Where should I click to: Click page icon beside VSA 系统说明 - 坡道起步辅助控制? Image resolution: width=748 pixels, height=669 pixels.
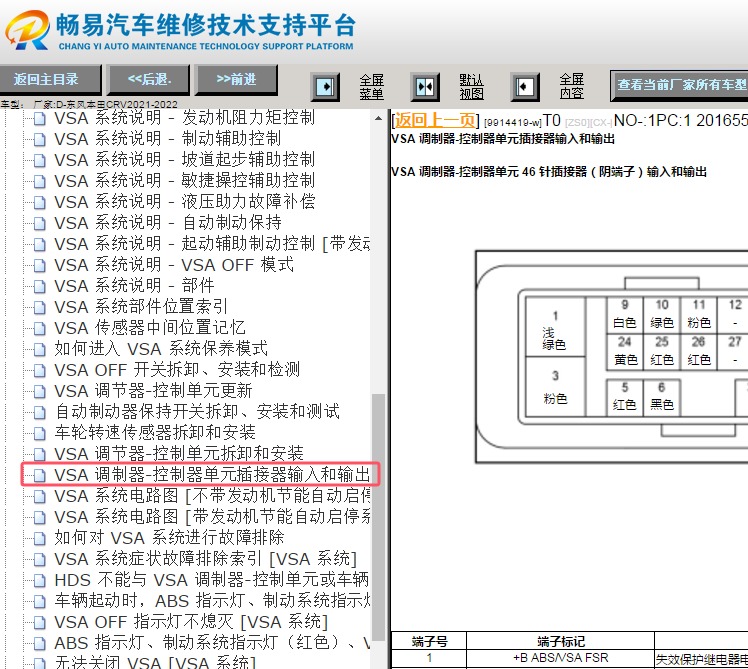(x=40, y=160)
